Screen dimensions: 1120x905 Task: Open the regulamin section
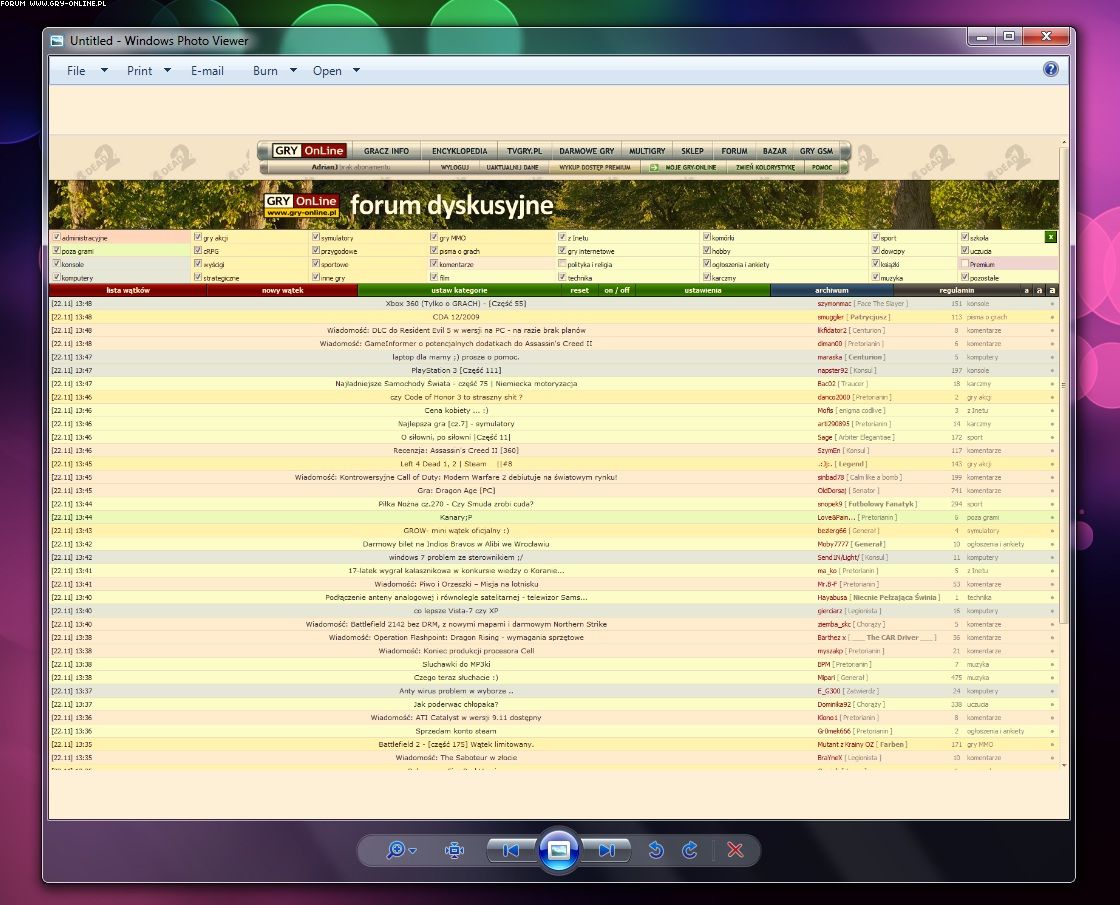tap(957, 290)
